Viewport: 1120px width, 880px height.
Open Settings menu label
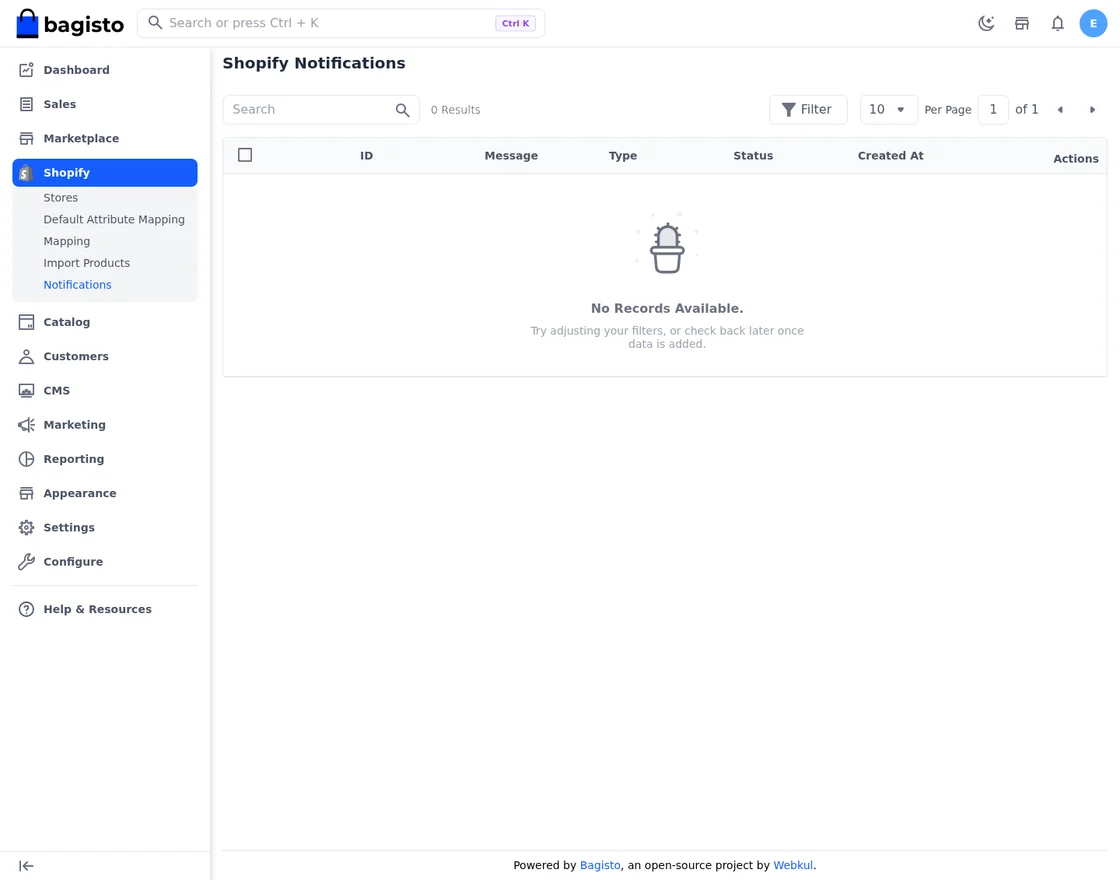pos(69,528)
